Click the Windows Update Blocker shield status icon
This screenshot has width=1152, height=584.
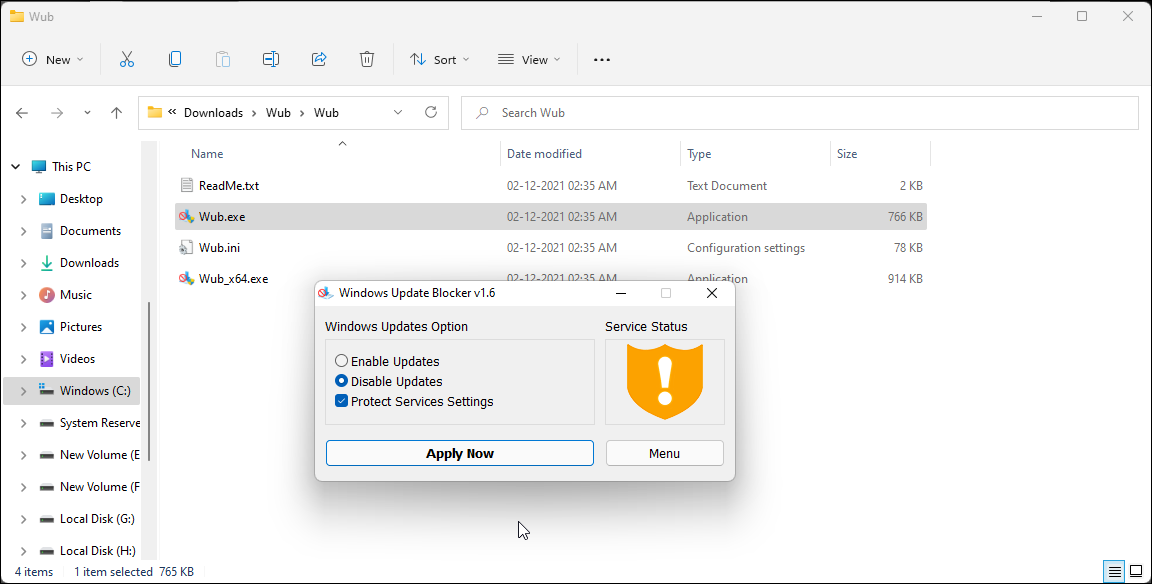pos(664,382)
